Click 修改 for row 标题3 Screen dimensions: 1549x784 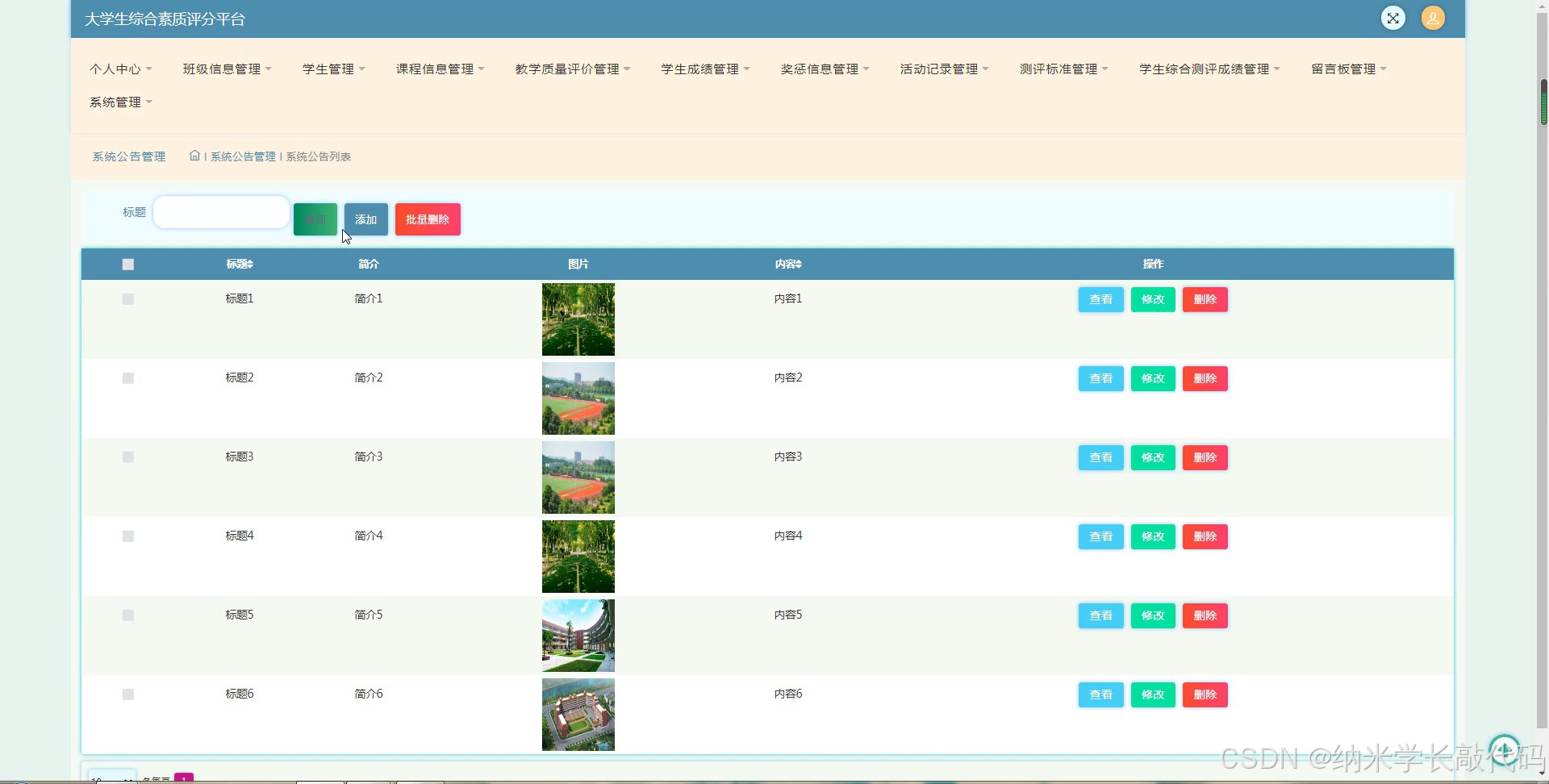click(x=1153, y=457)
